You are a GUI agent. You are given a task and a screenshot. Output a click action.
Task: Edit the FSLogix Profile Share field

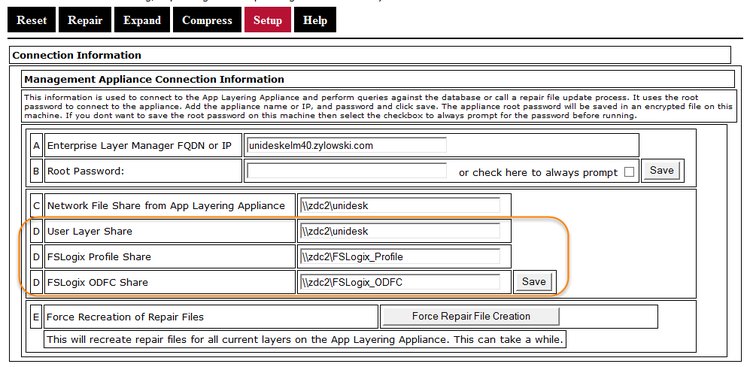(x=400, y=256)
